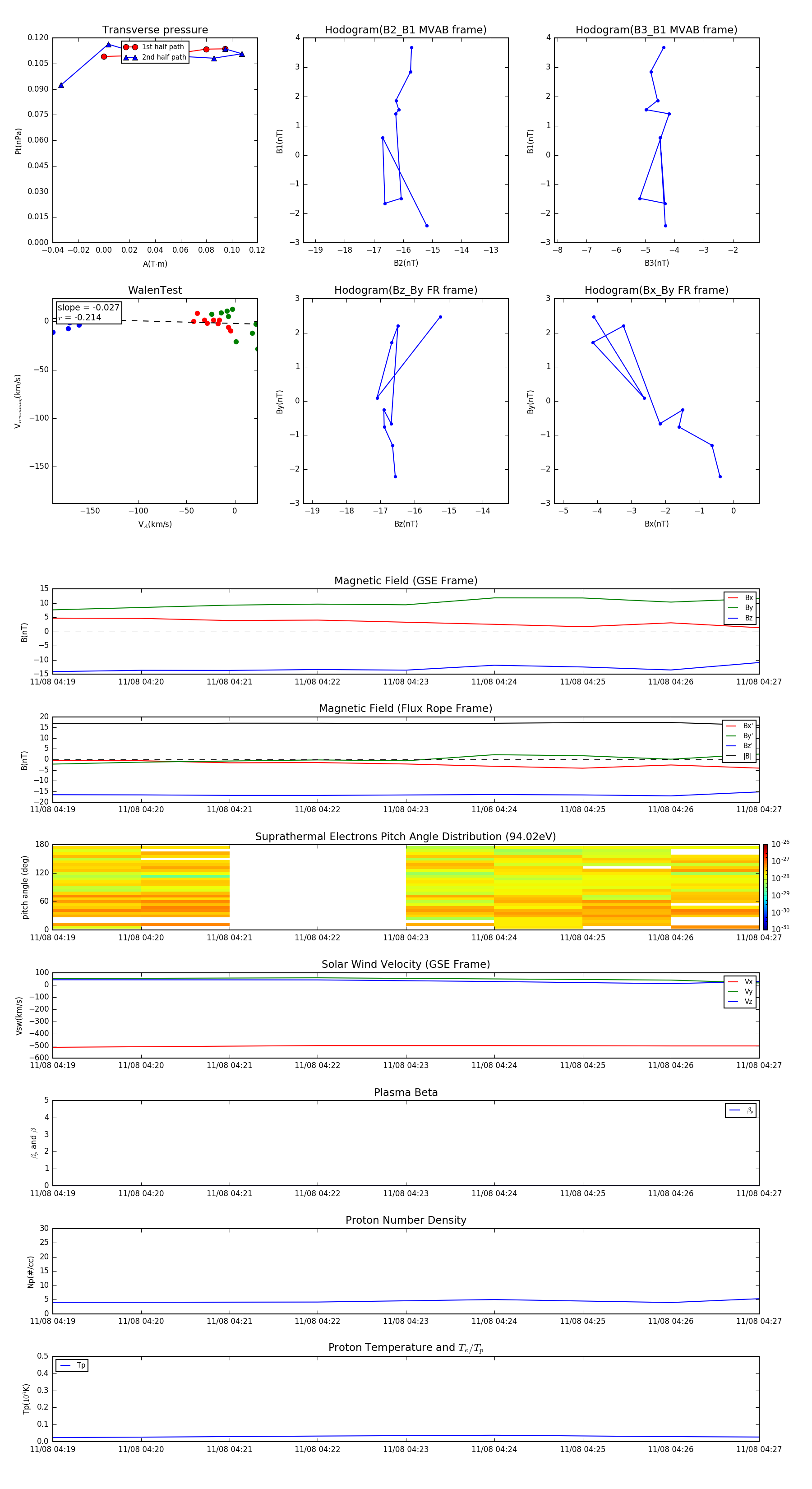Screen dimensions: 812x1489
Task: Select the "r = -0.214" annotation
Action: point(80,317)
